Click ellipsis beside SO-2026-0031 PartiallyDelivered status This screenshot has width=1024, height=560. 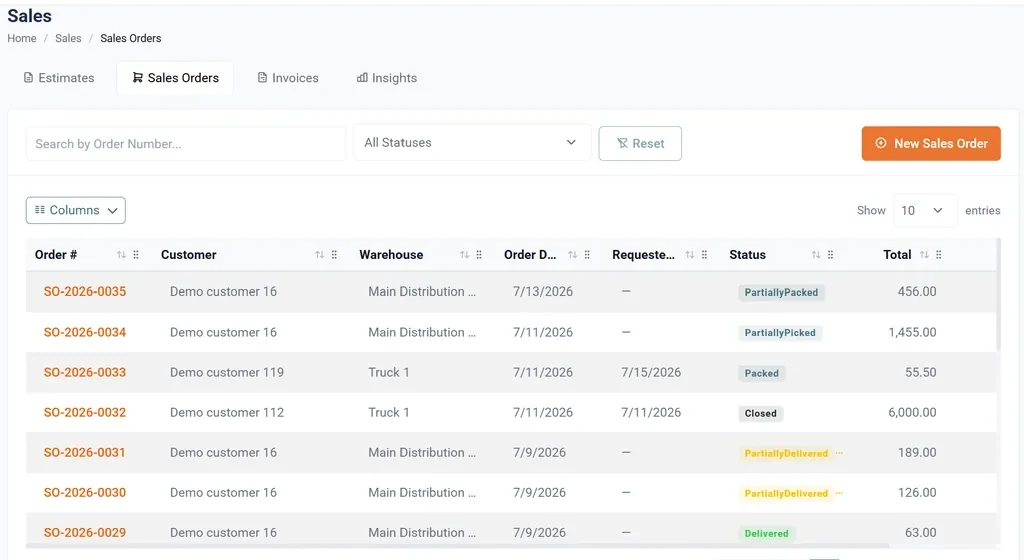[839, 453]
